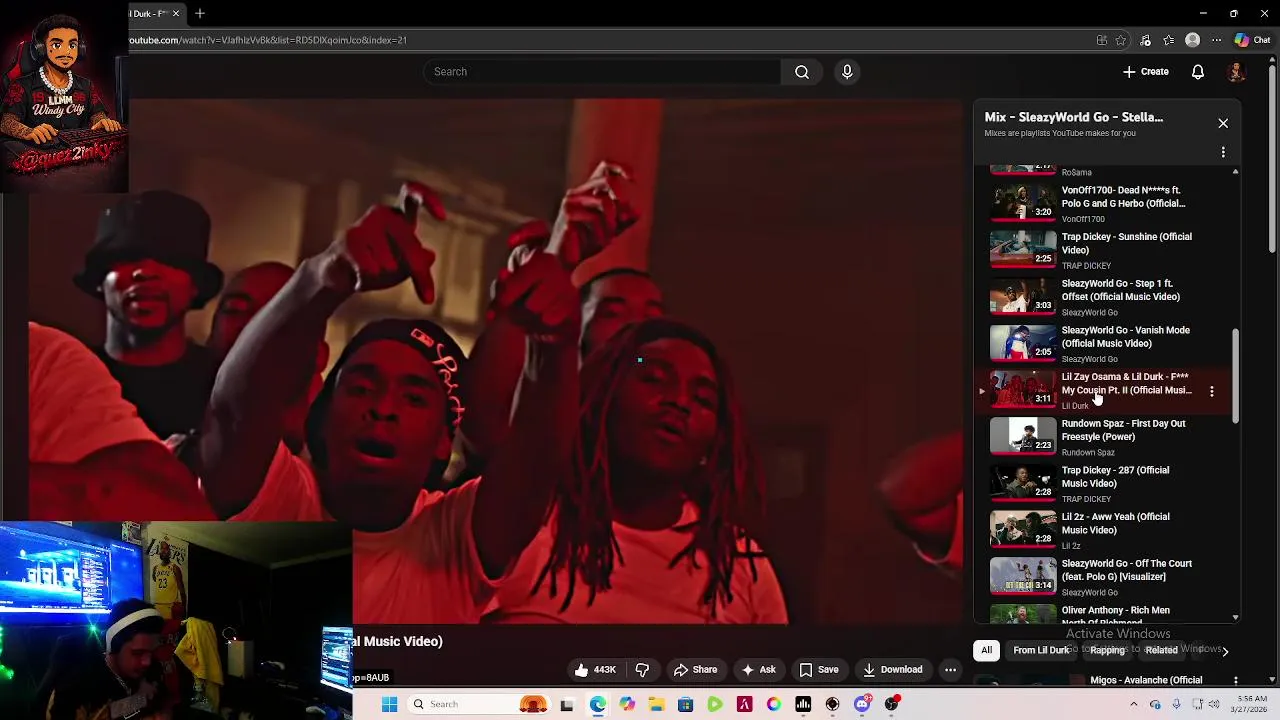Open more video actions ellipsis
Image resolution: width=1280 pixels, height=720 pixels.
[951, 670]
